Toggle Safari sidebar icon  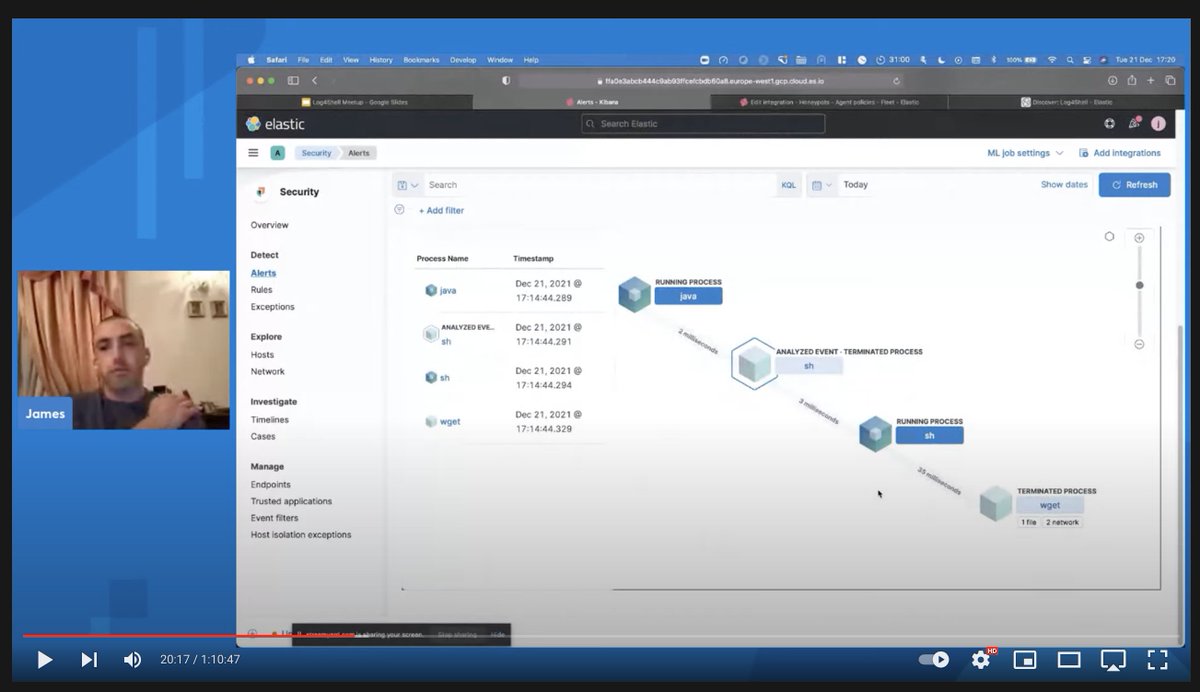tap(293, 80)
